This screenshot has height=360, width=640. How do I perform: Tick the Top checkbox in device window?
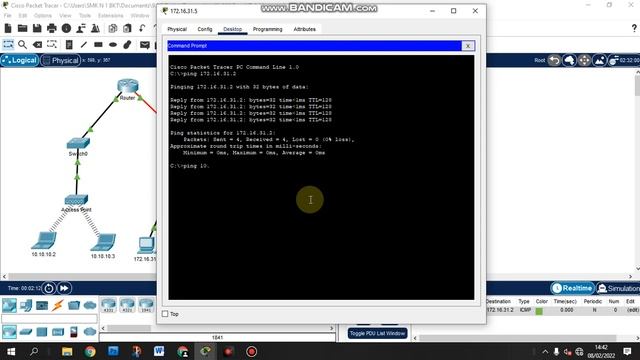(165, 314)
